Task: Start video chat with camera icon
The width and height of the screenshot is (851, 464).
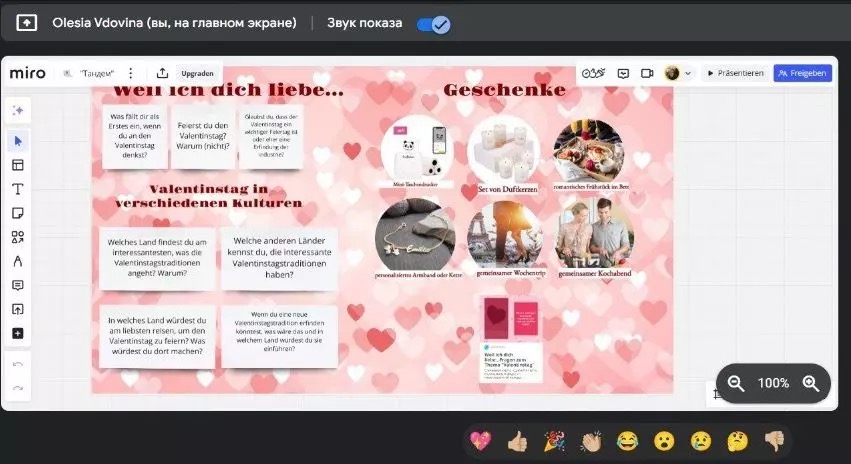Action: pyautogui.click(x=647, y=73)
